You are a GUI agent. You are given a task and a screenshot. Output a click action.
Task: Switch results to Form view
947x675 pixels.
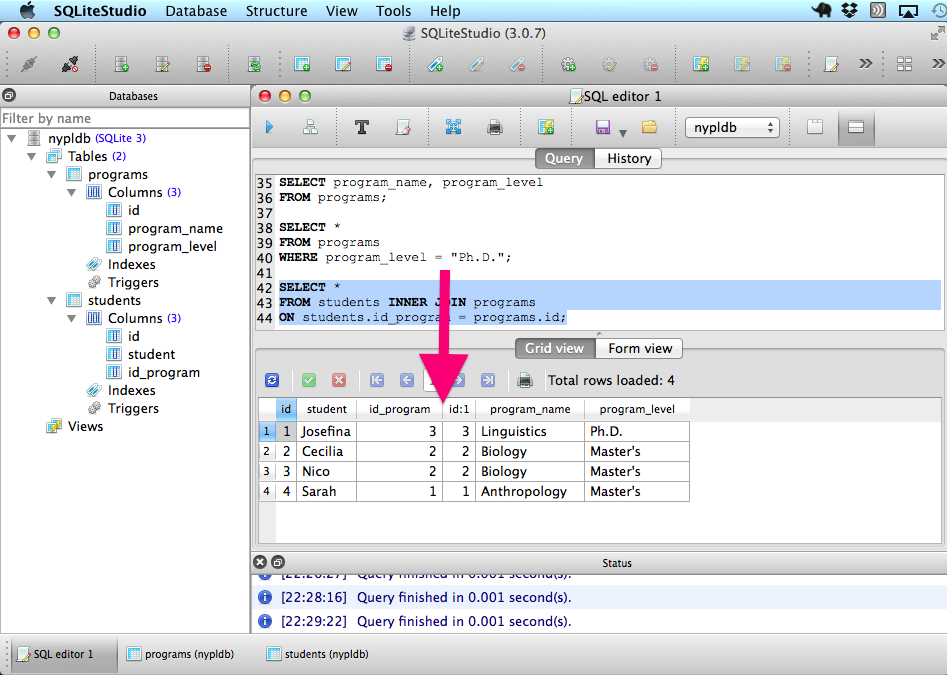coord(640,348)
